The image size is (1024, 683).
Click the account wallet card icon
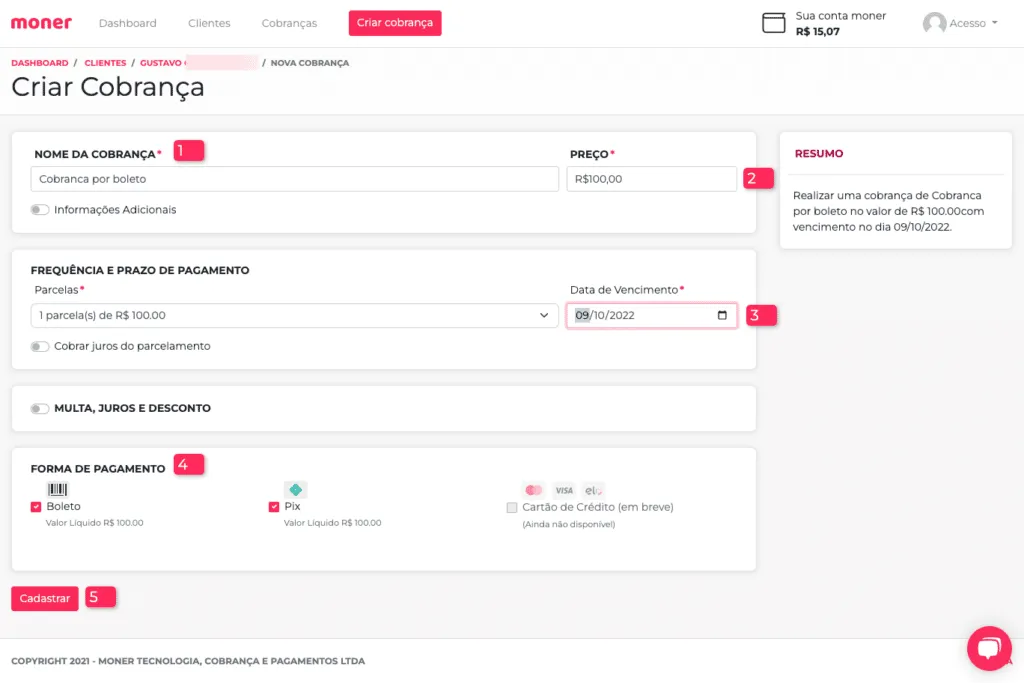click(773, 23)
